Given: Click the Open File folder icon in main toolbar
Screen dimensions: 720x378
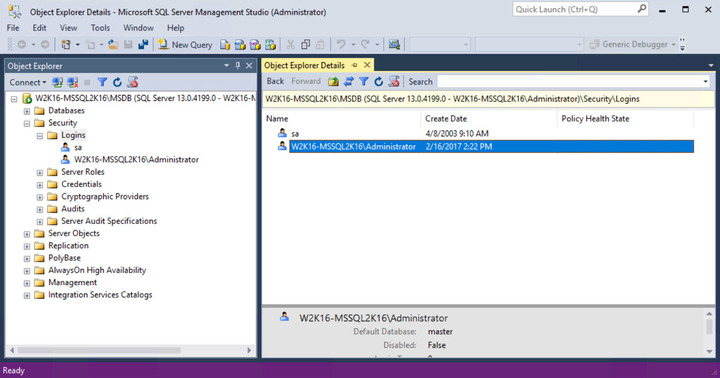Looking at the screenshot, I should coord(113,45).
